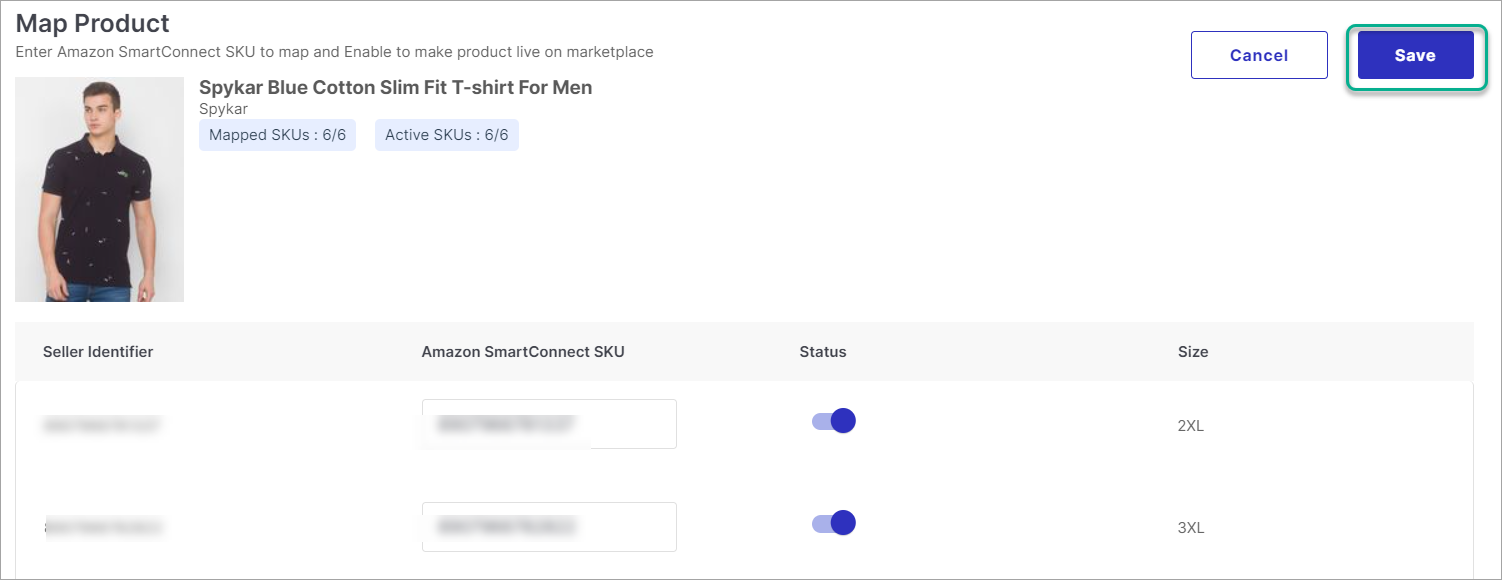
Task: Select the SKU input field for the 3XL variant
Action: pos(548,527)
